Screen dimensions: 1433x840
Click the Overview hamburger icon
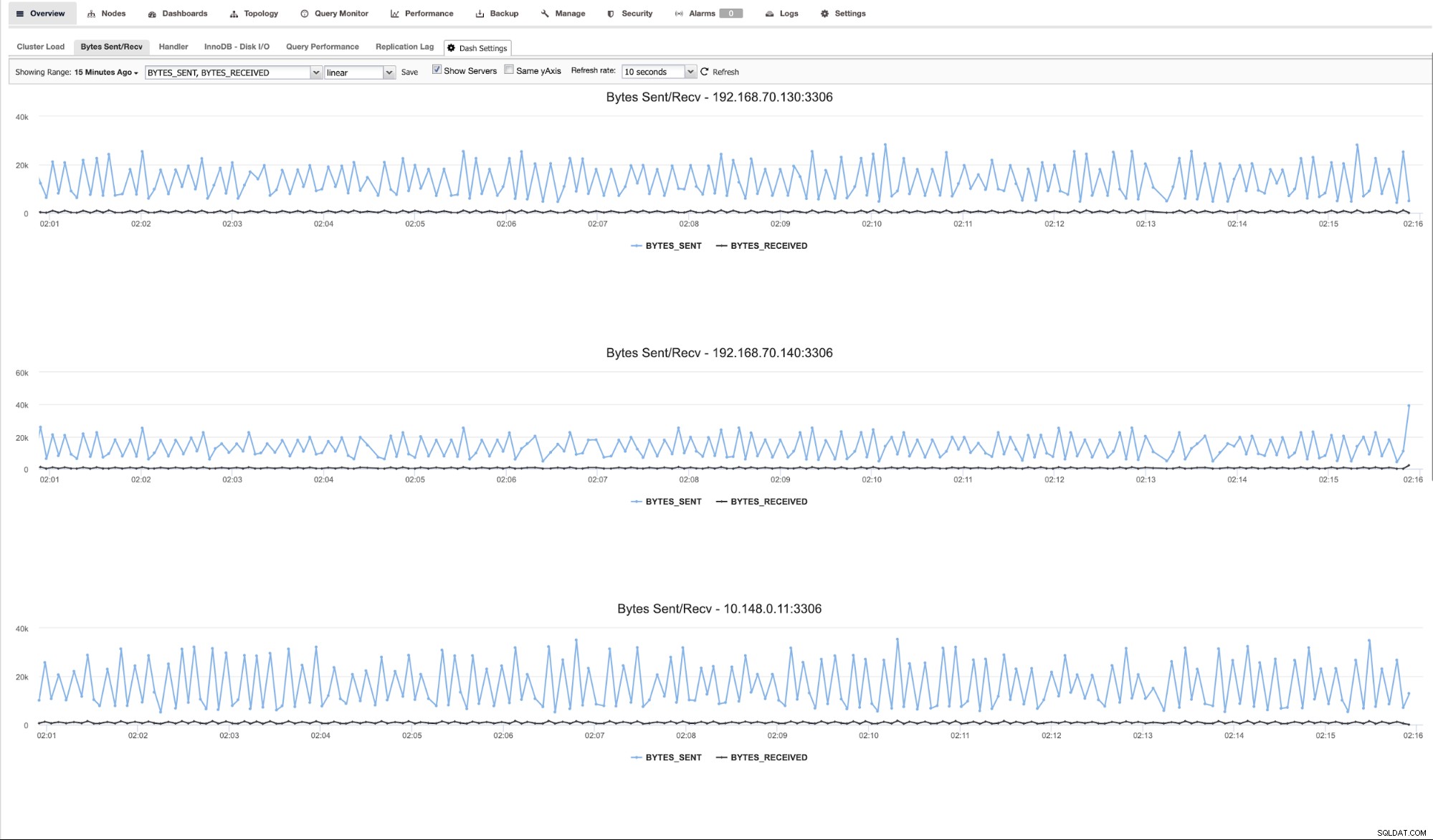[x=20, y=14]
